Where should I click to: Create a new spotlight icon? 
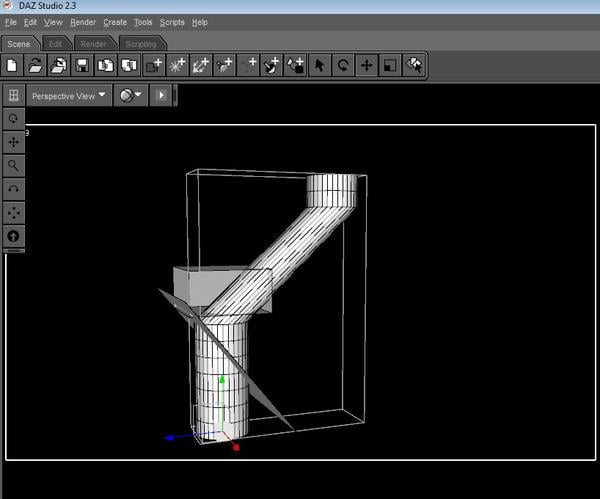(x=224, y=65)
